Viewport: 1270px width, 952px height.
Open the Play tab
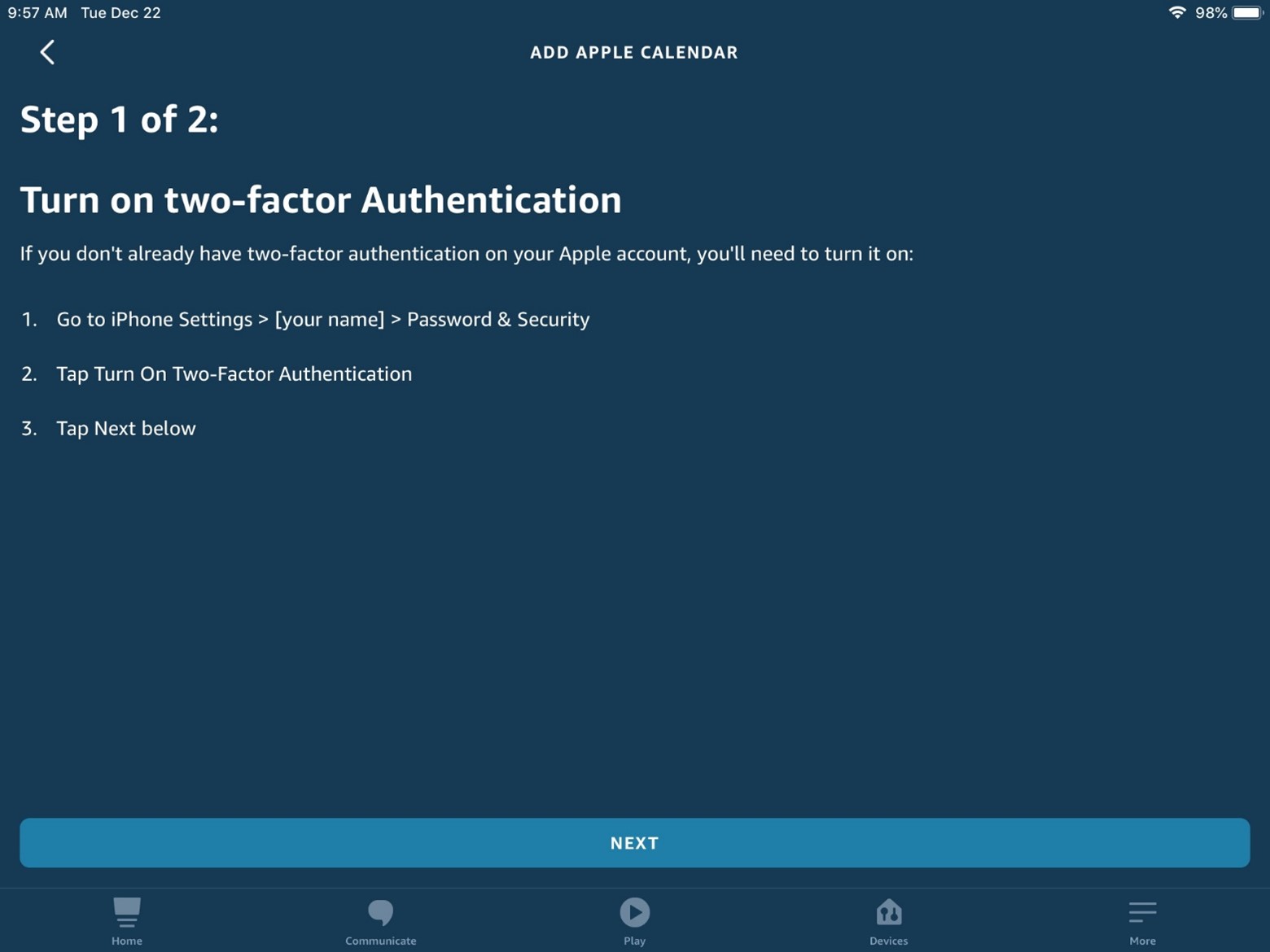pyautogui.click(x=634, y=921)
